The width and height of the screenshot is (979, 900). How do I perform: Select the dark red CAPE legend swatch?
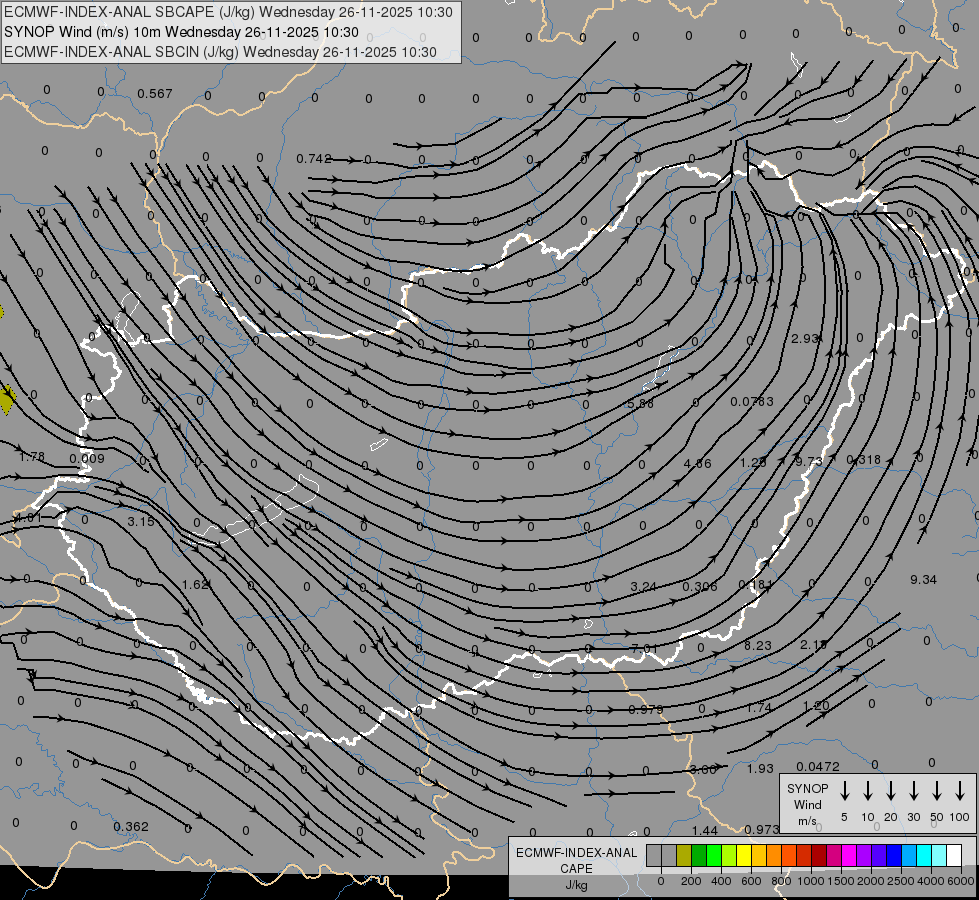point(819,856)
